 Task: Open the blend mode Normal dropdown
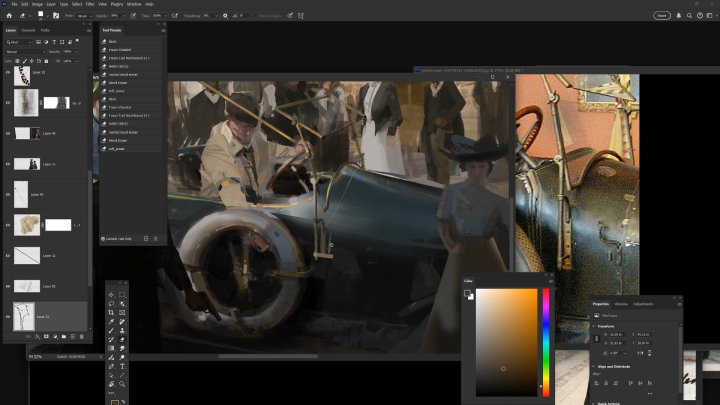(25, 51)
